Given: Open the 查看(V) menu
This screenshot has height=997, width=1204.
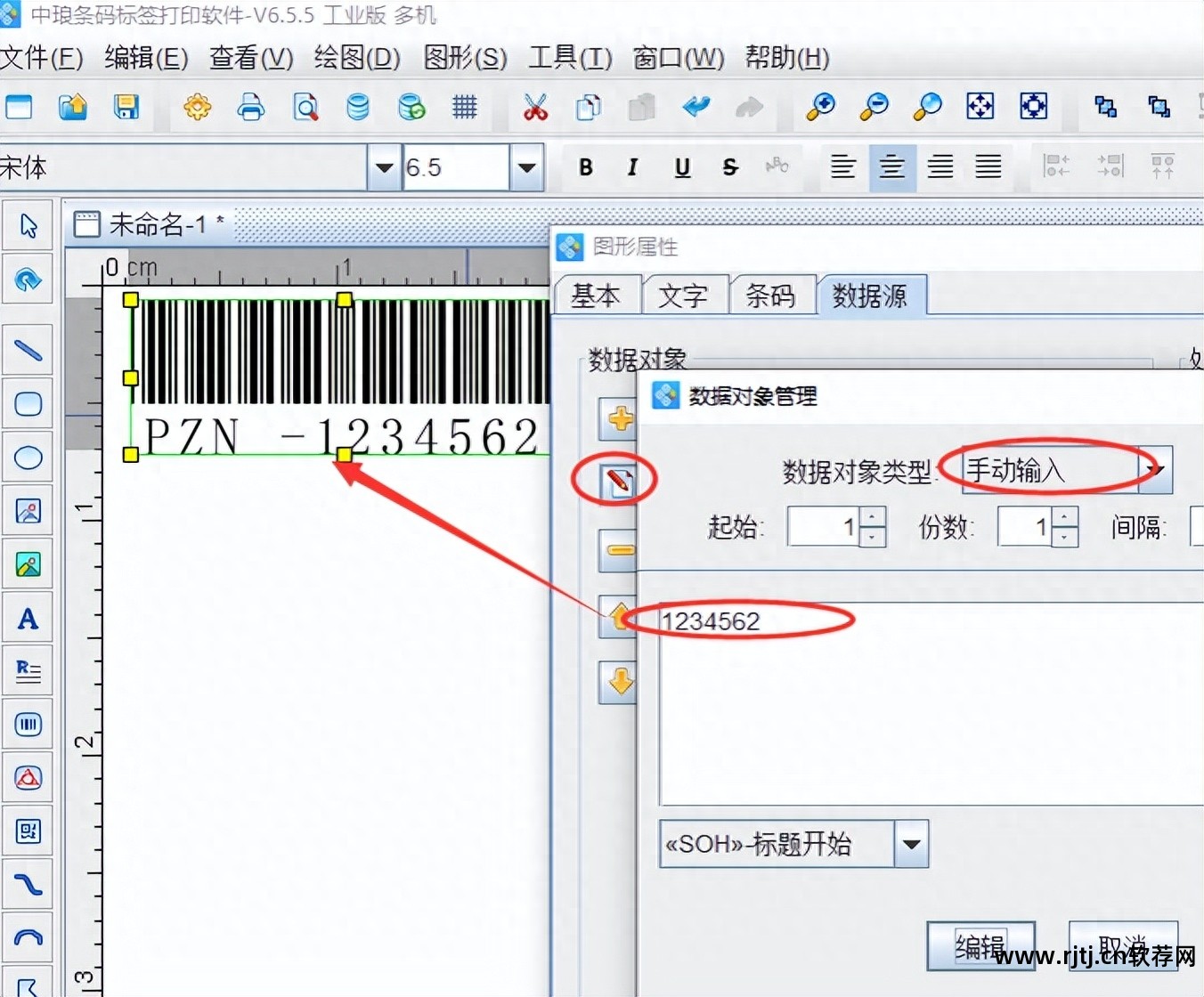Looking at the screenshot, I should click(251, 58).
